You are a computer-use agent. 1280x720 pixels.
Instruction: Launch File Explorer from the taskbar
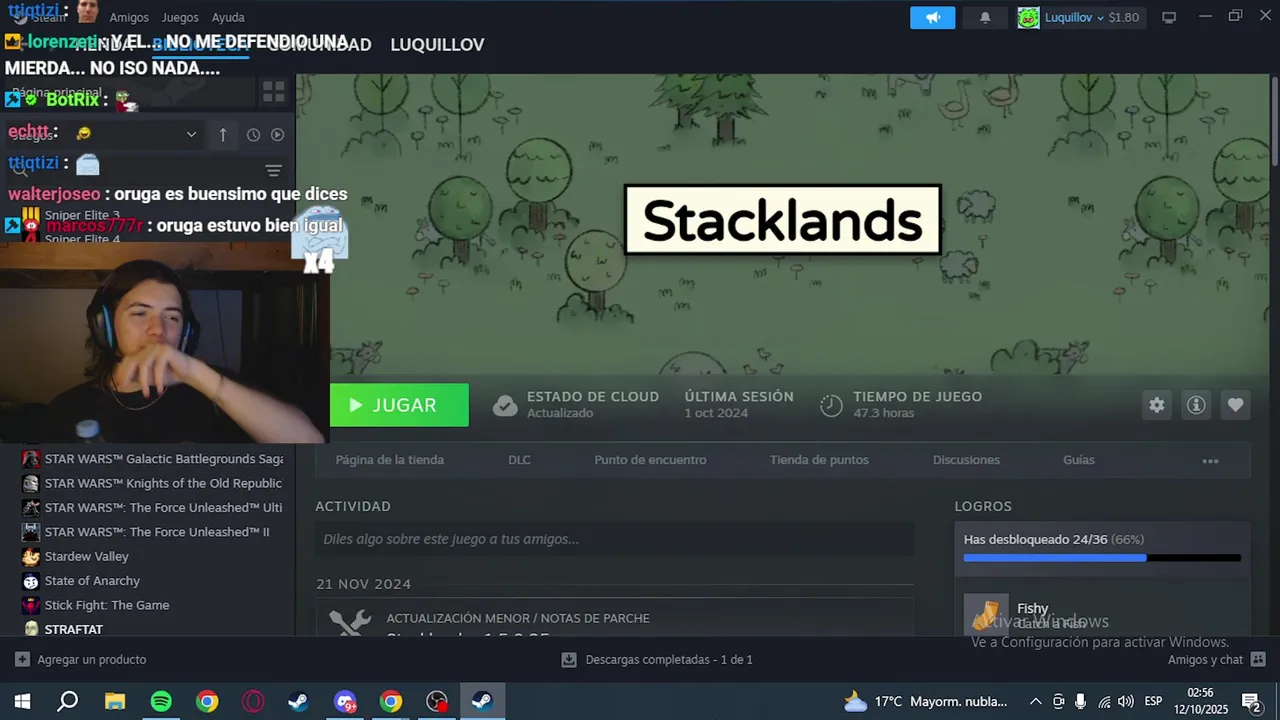point(114,702)
